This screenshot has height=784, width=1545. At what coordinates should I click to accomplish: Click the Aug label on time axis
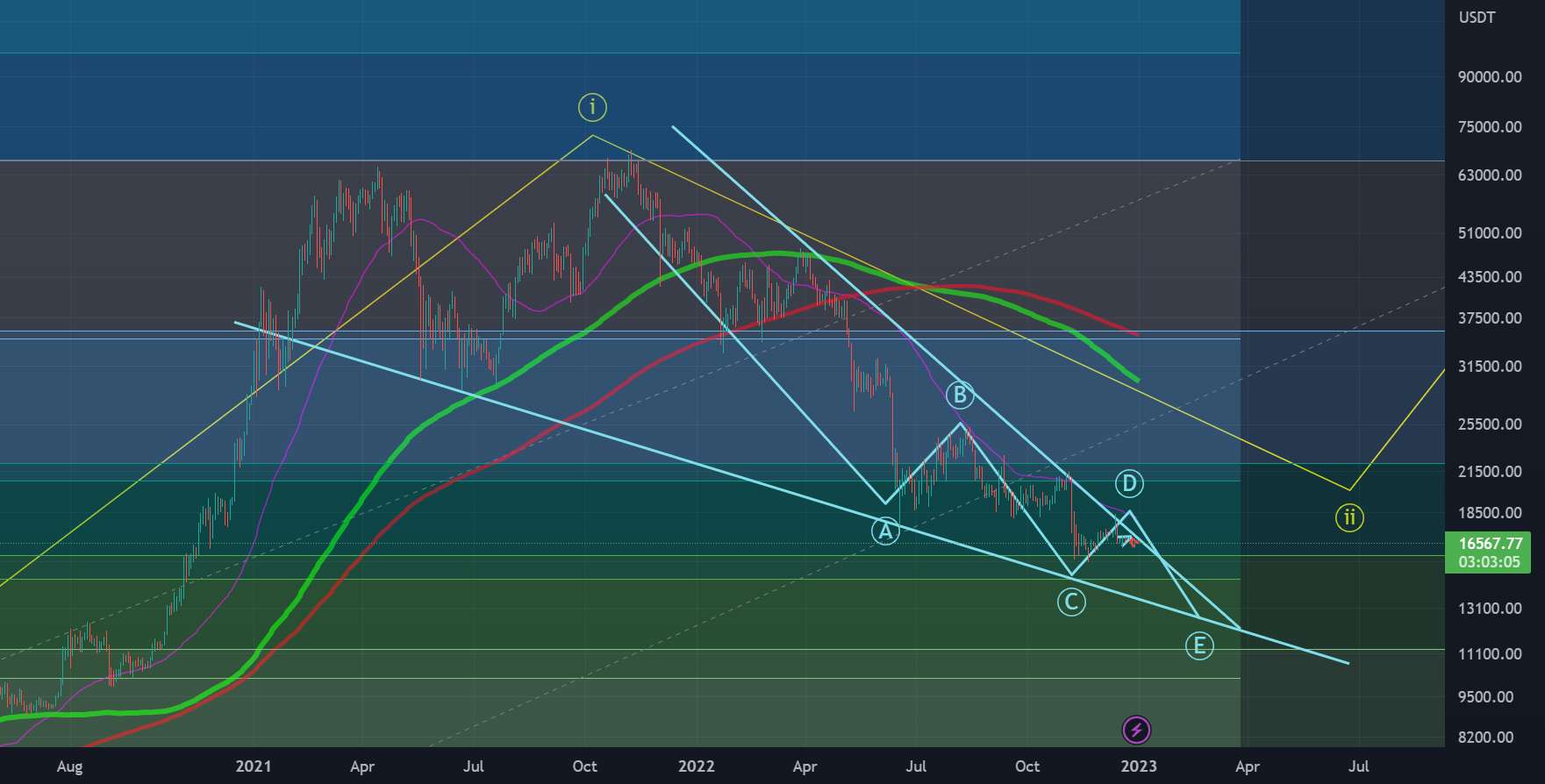(x=69, y=766)
